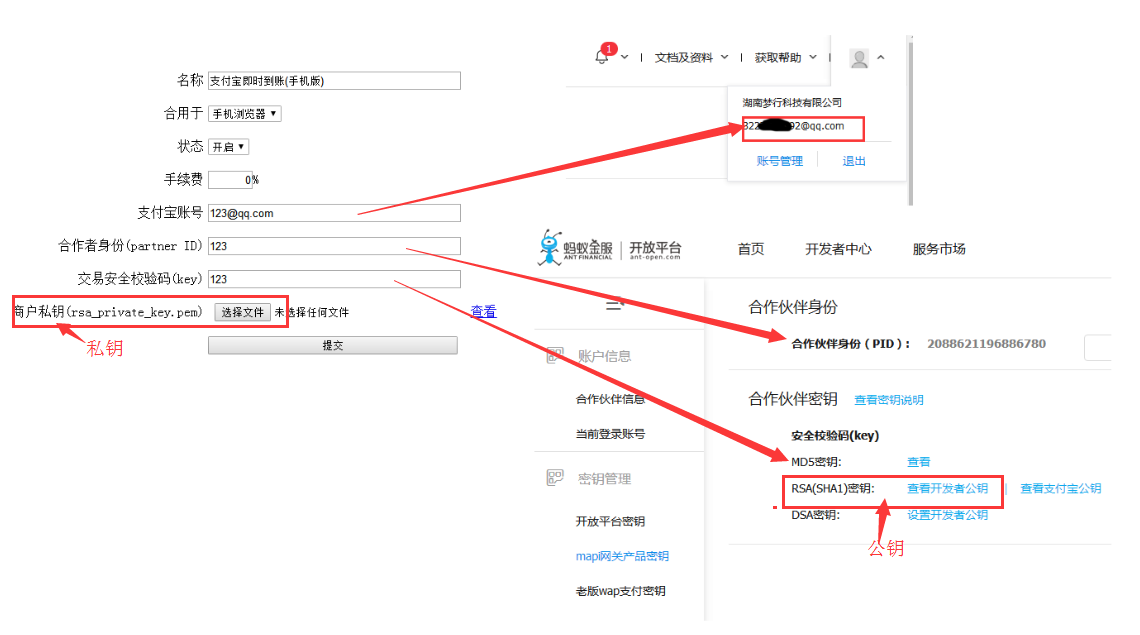The image size is (1140, 635).
Task: Go to 首页 tab
Action: [x=750, y=249]
